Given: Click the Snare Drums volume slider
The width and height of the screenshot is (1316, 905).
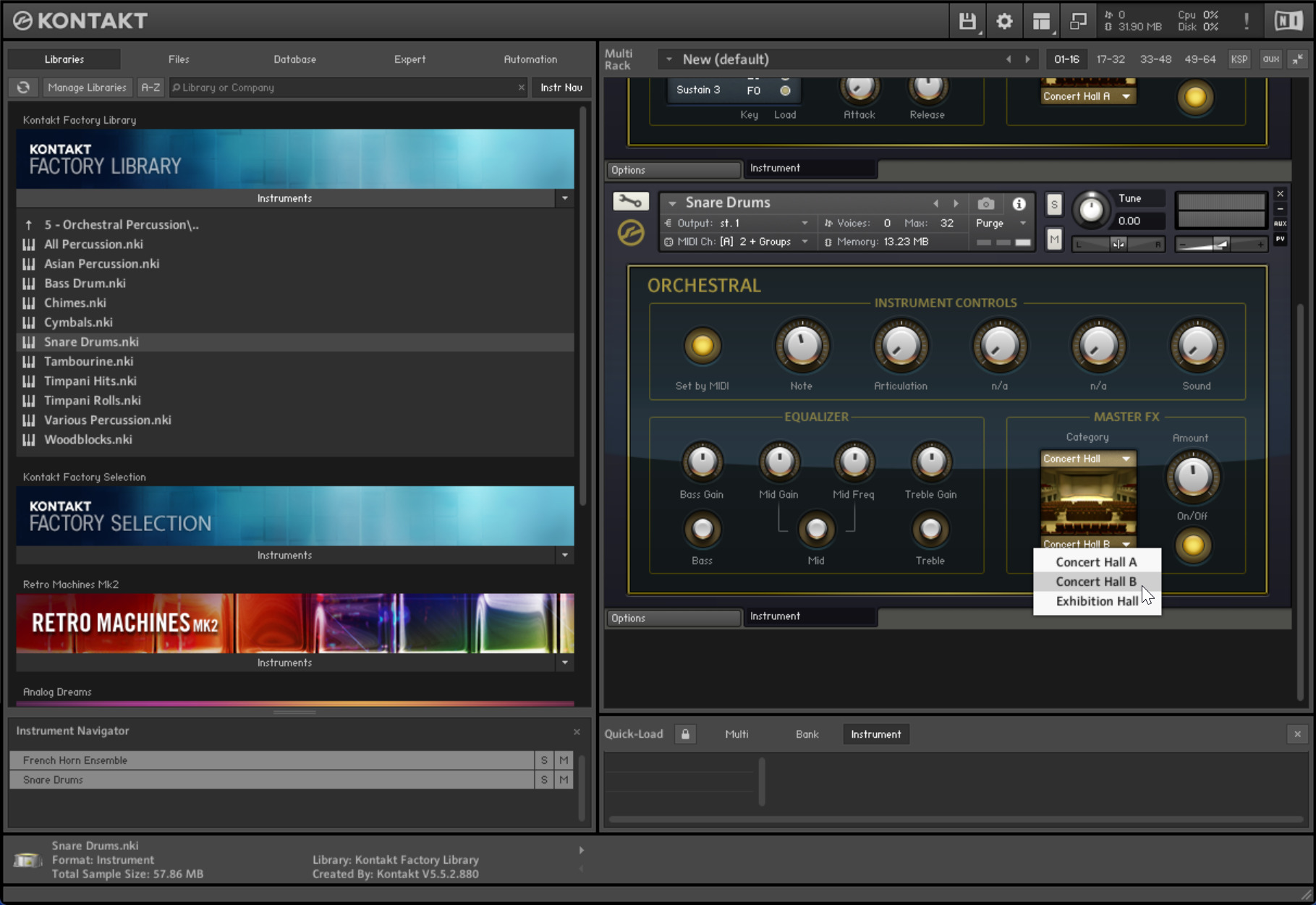Looking at the screenshot, I should point(1221,245).
